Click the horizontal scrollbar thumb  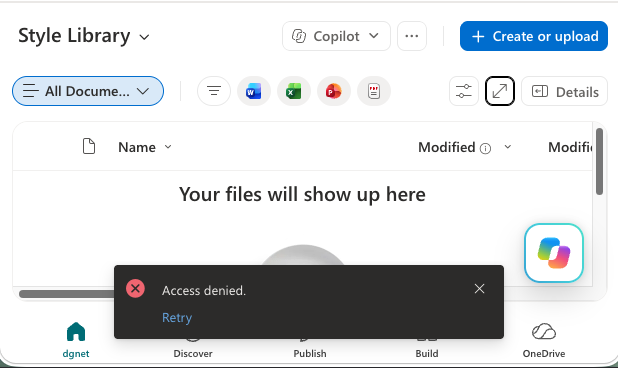[66, 294]
